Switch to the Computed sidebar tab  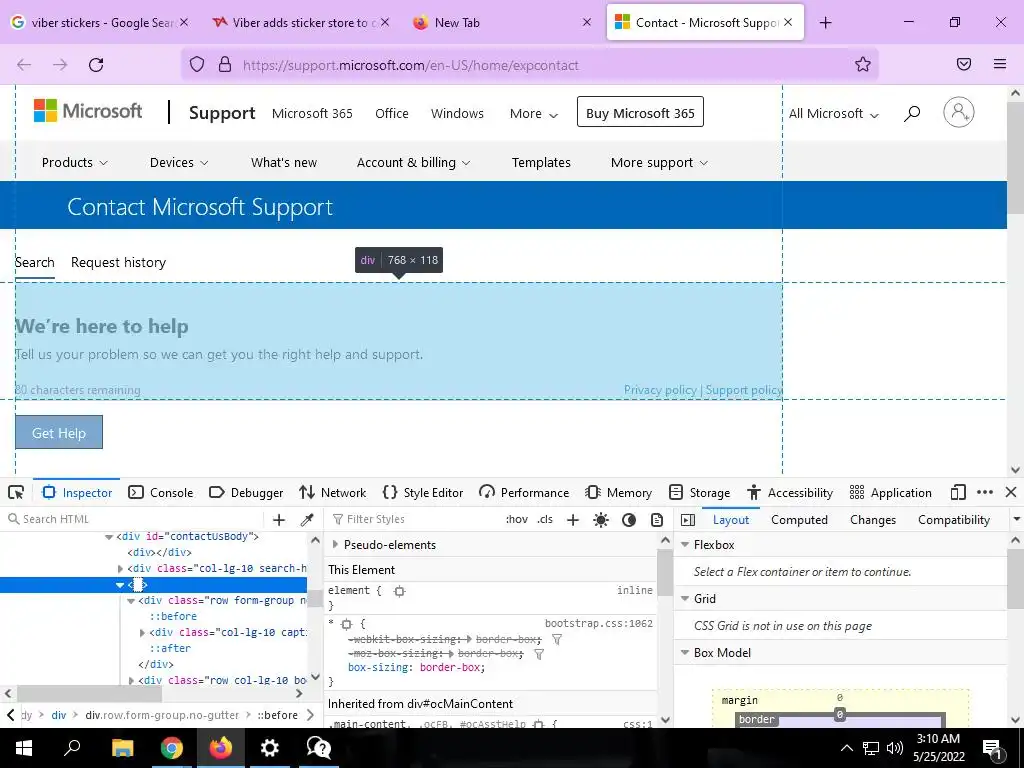click(x=799, y=520)
